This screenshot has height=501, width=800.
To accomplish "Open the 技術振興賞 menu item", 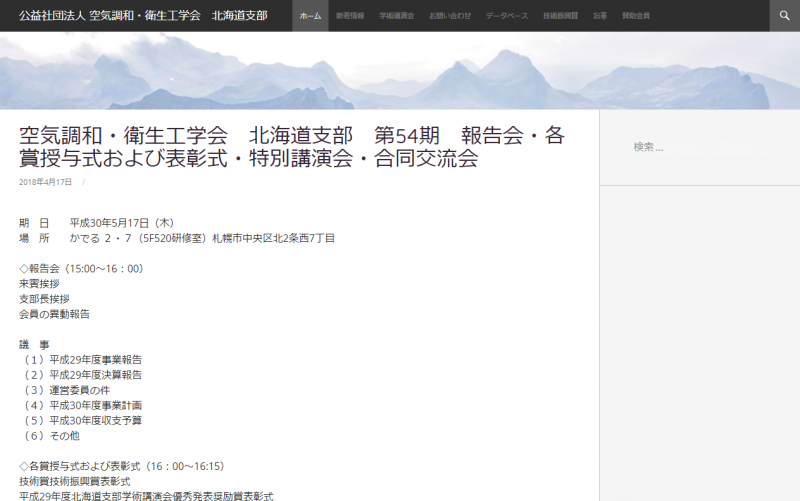I will [x=560, y=16].
